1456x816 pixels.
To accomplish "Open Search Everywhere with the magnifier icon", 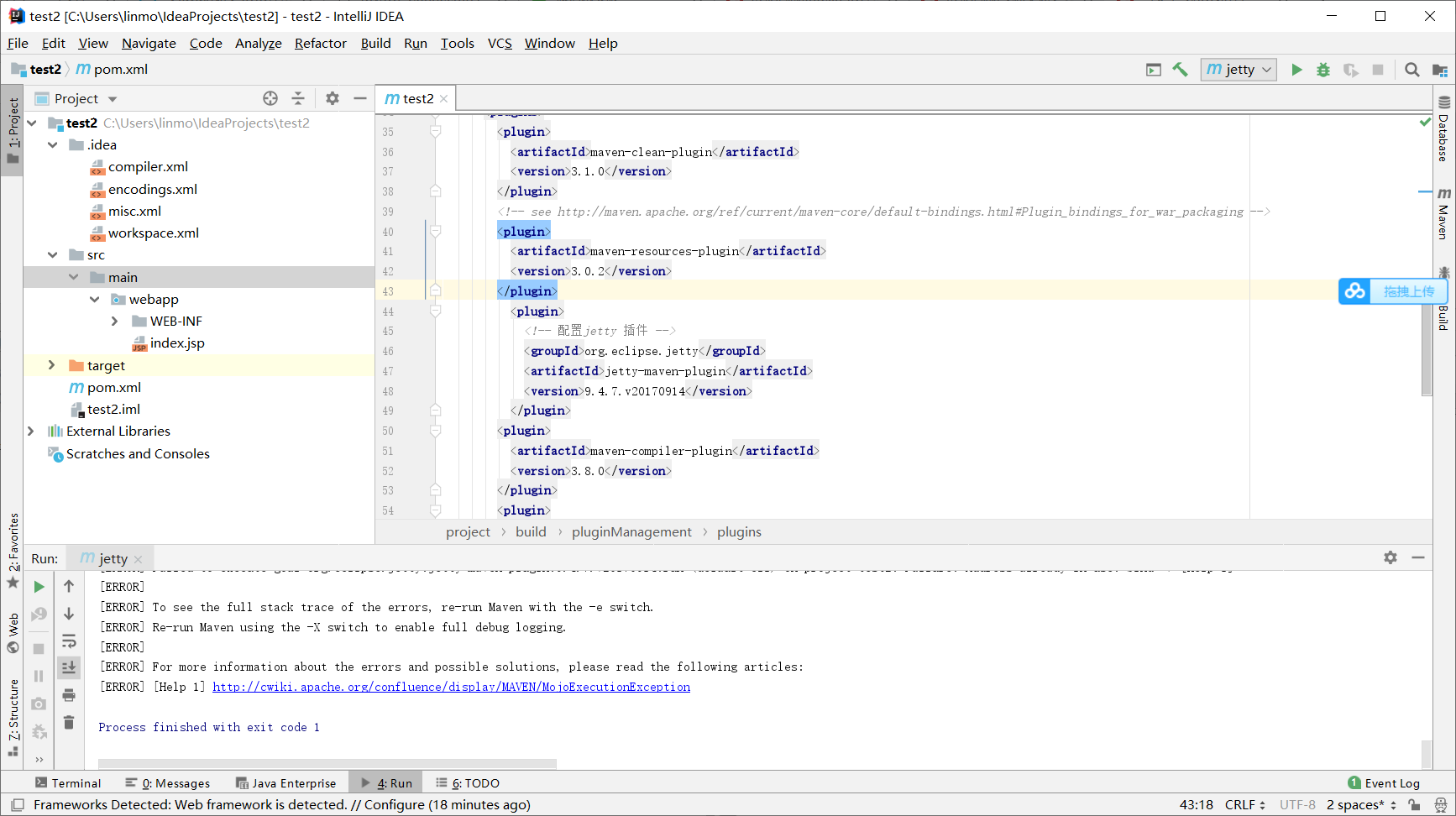I will pos(1411,70).
